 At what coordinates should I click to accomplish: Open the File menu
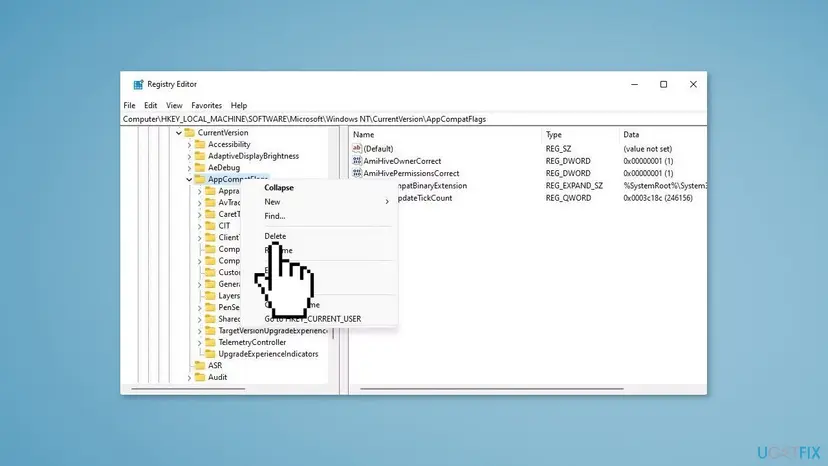click(129, 106)
